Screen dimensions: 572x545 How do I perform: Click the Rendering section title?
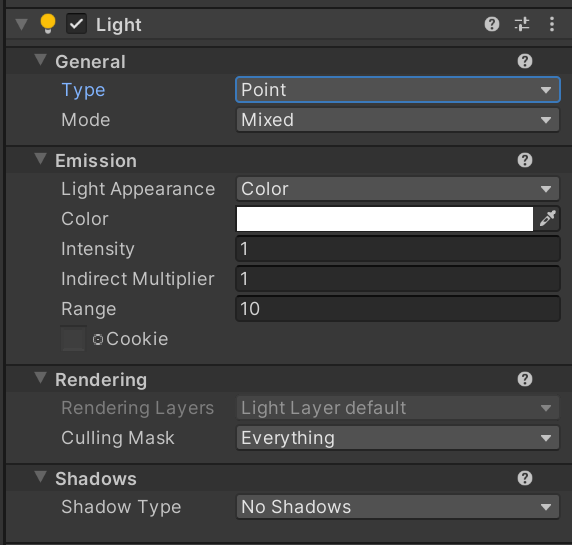(101, 380)
